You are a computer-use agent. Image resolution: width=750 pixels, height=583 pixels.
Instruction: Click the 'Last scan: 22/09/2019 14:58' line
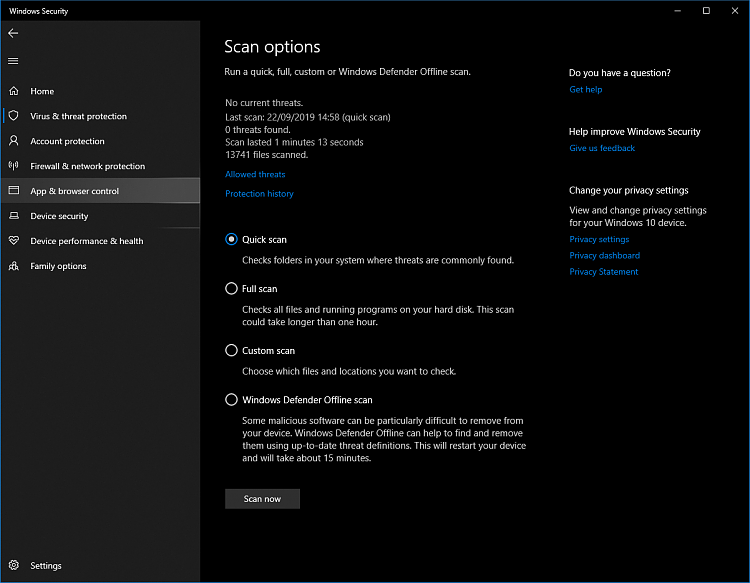click(x=308, y=117)
